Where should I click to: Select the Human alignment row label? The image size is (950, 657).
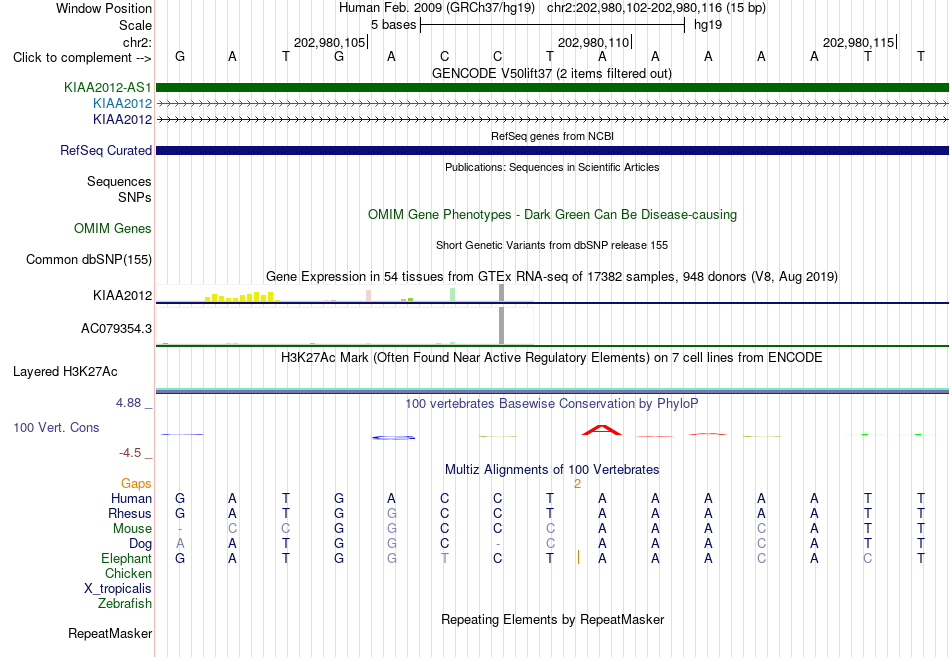[x=131, y=498]
